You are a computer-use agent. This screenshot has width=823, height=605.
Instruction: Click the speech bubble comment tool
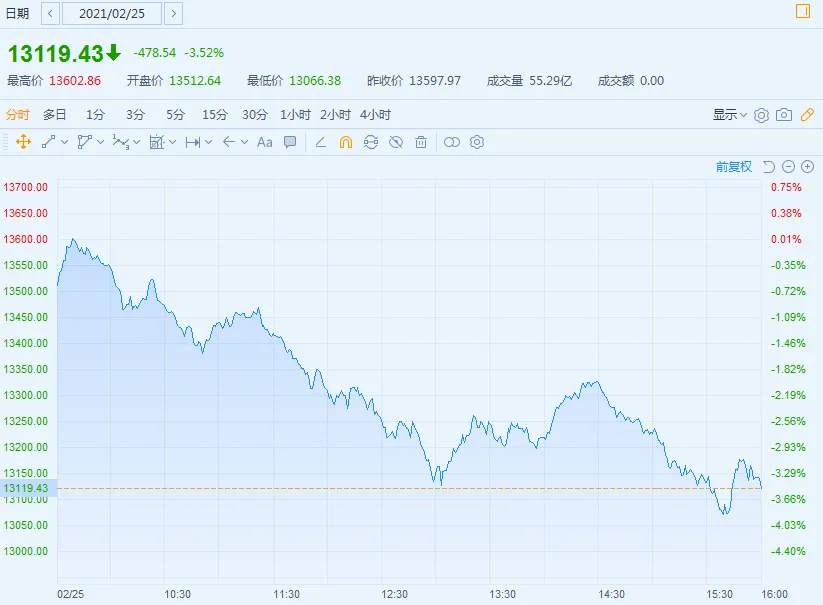290,142
